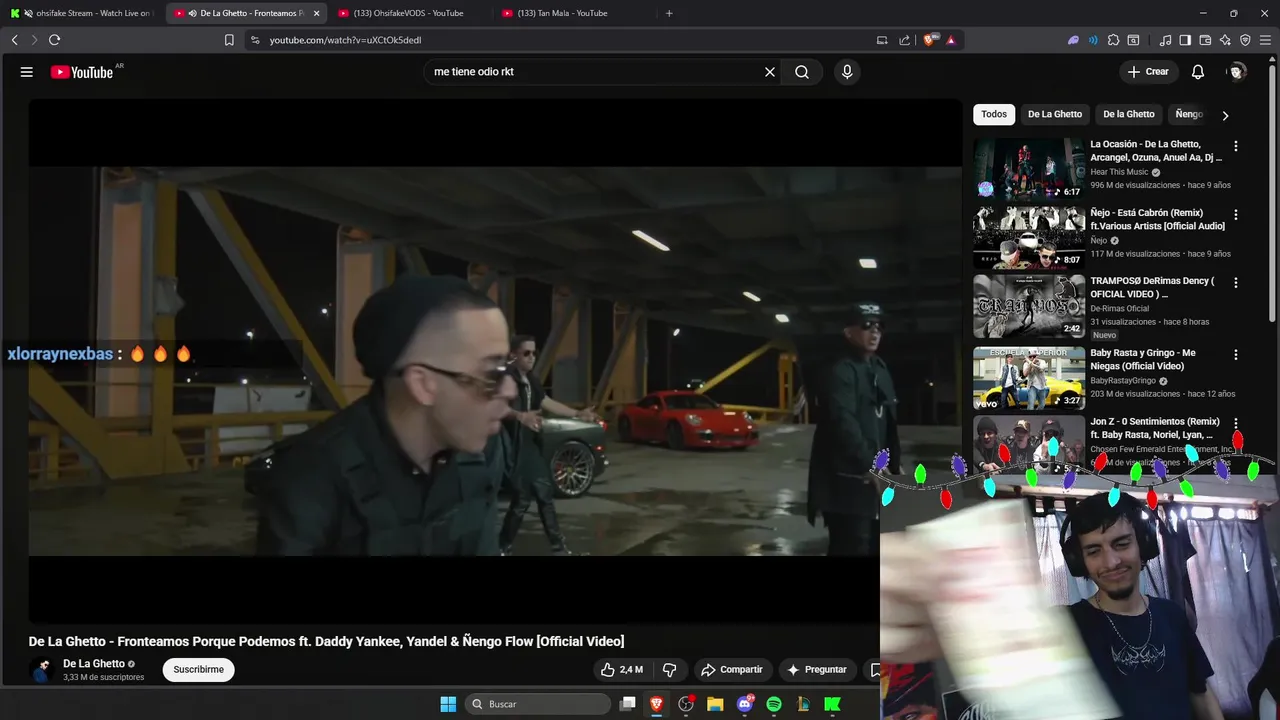Run the search with the magnifier button
This screenshot has width=1280, height=720.
(x=802, y=72)
